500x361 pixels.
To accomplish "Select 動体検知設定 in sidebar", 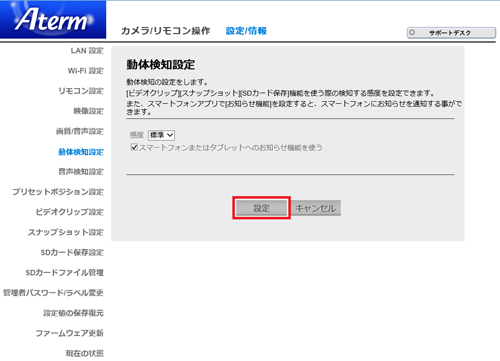I will (x=81, y=152).
